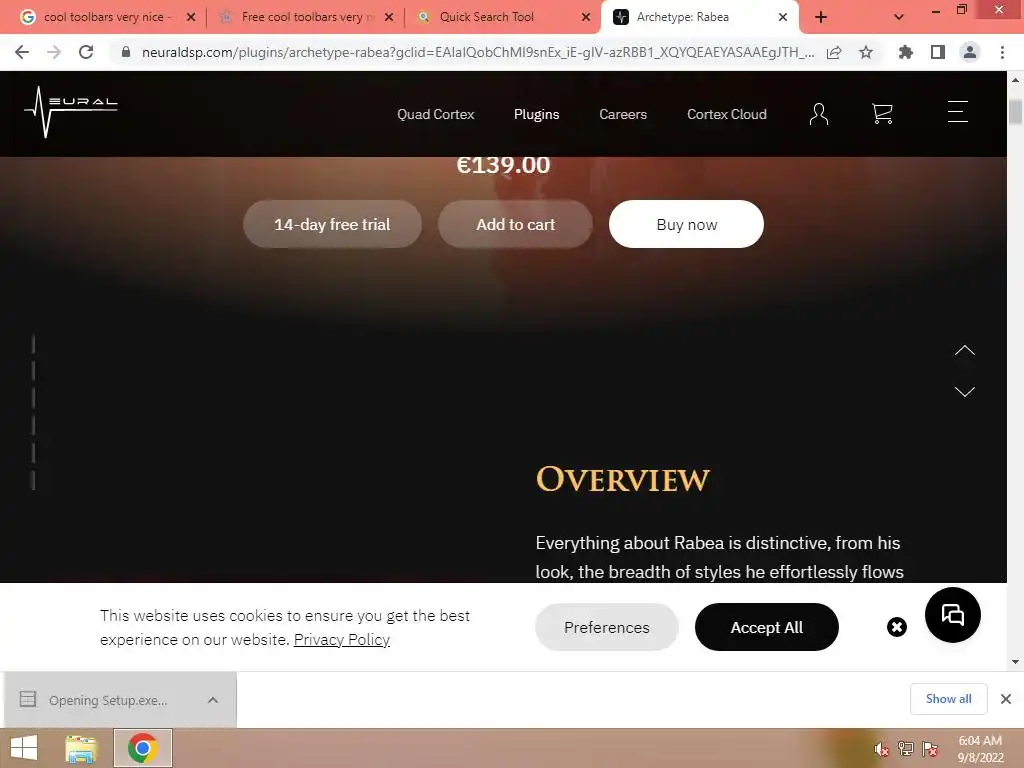
Task: Switch to 'Free cool toolbars' tab
Action: coord(307,17)
